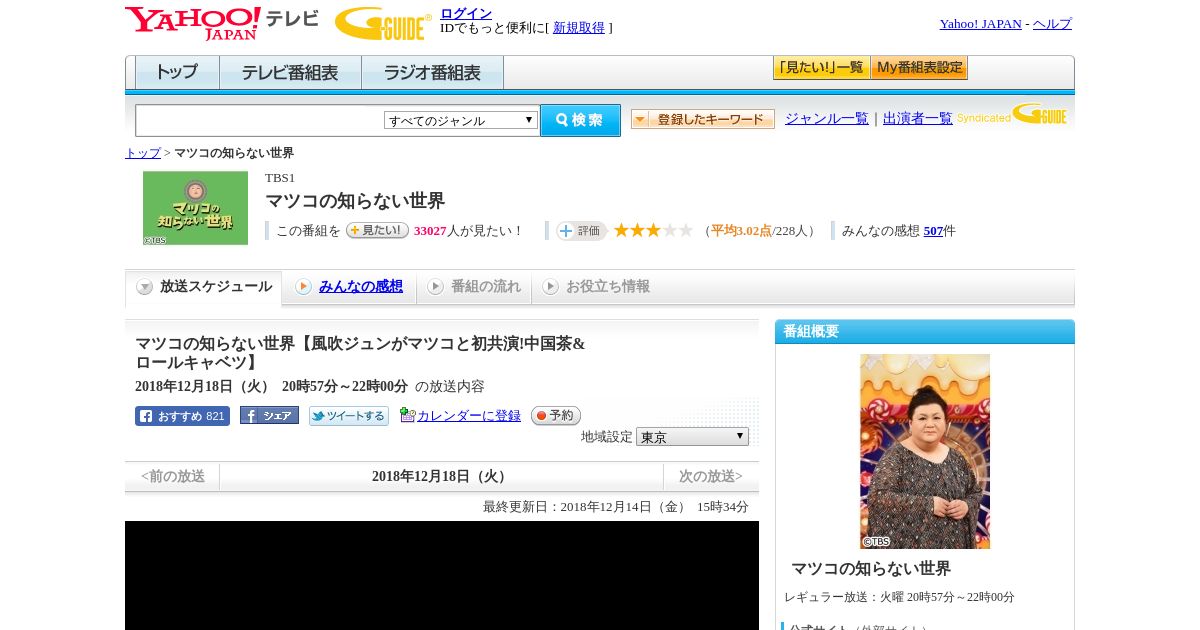Select the 最終更新日 timestamp text
The width and height of the screenshot is (1200, 630).
616,507
